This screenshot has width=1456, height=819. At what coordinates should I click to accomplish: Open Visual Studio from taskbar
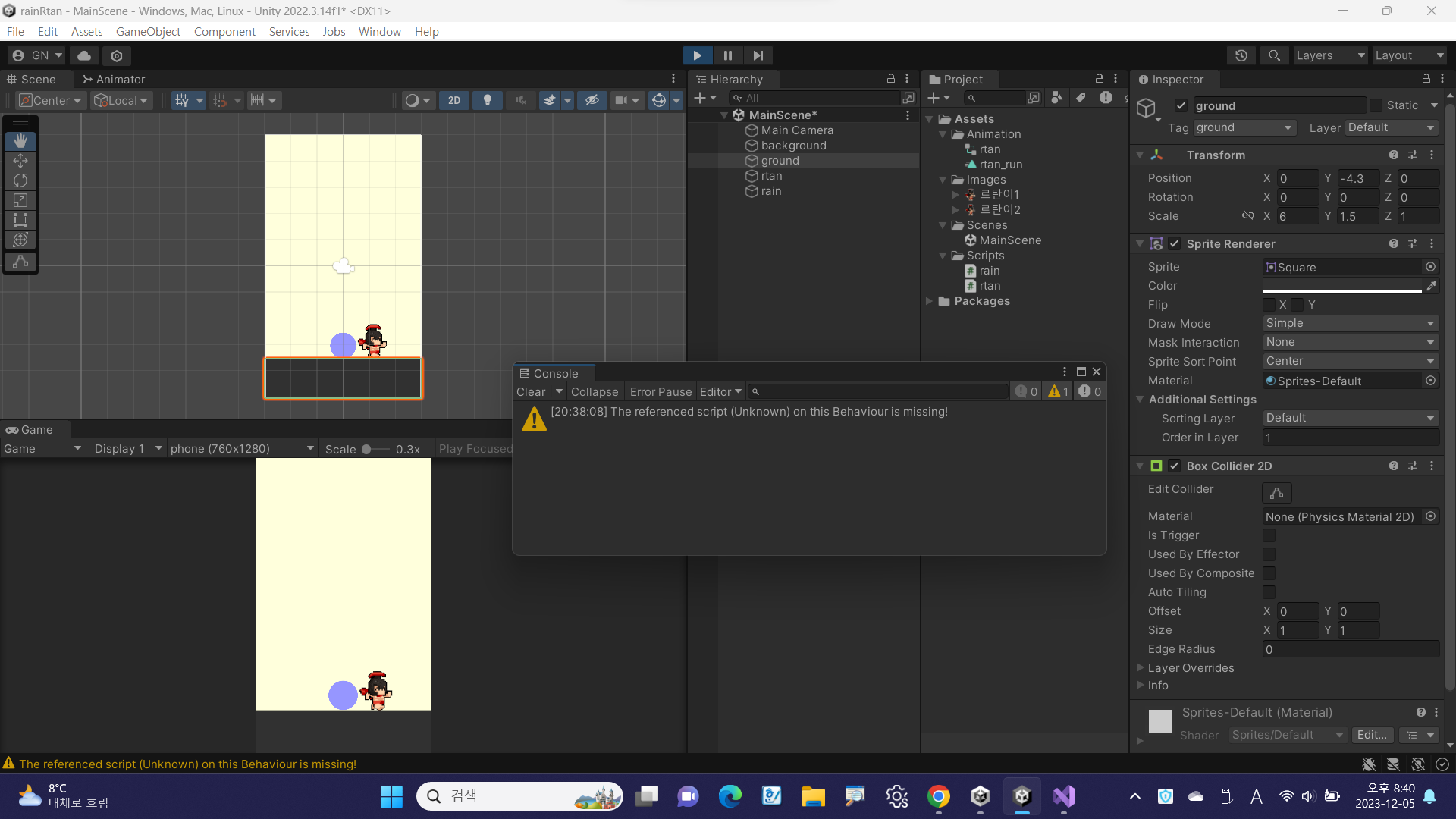click(1064, 796)
